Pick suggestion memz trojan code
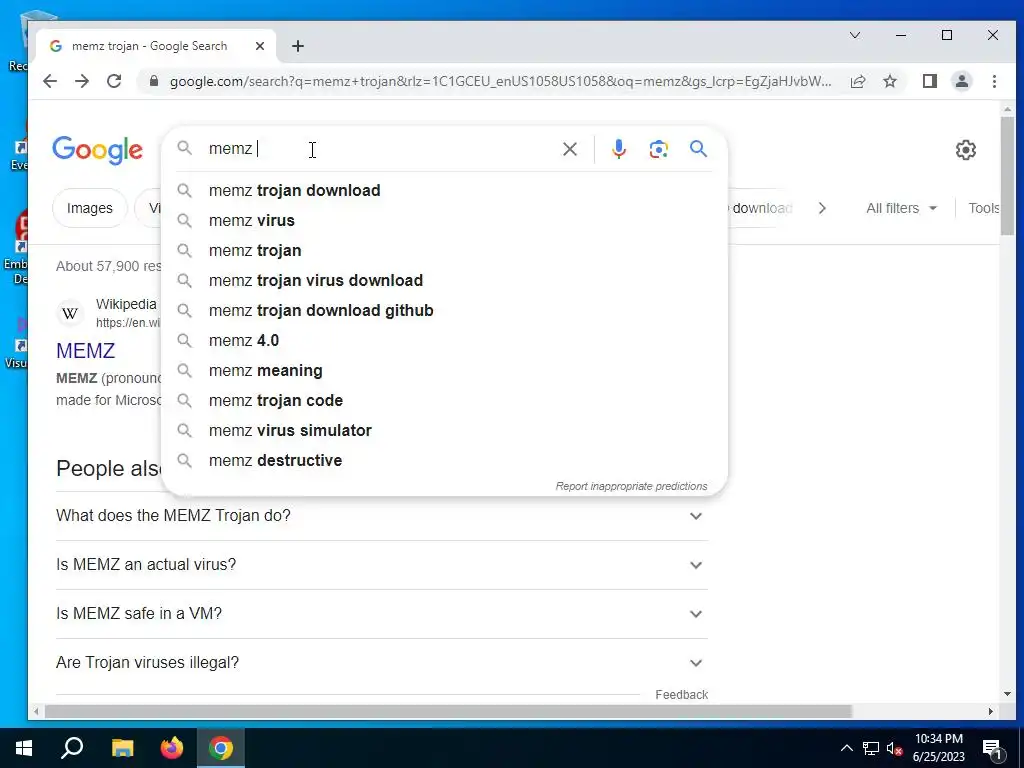 [444, 401]
